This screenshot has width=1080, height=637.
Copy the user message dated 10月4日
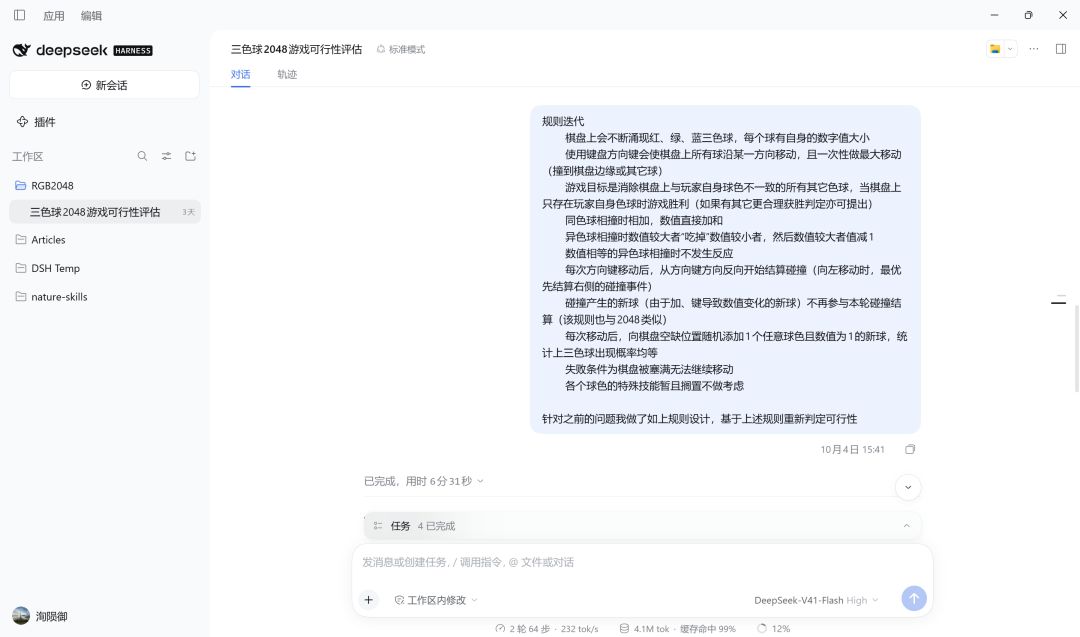point(910,449)
